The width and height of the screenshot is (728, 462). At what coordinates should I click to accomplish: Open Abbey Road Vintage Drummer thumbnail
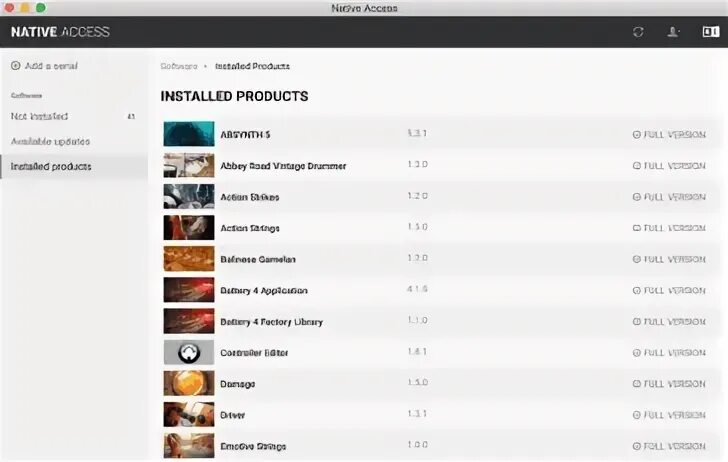pyautogui.click(x=189, y=165)
